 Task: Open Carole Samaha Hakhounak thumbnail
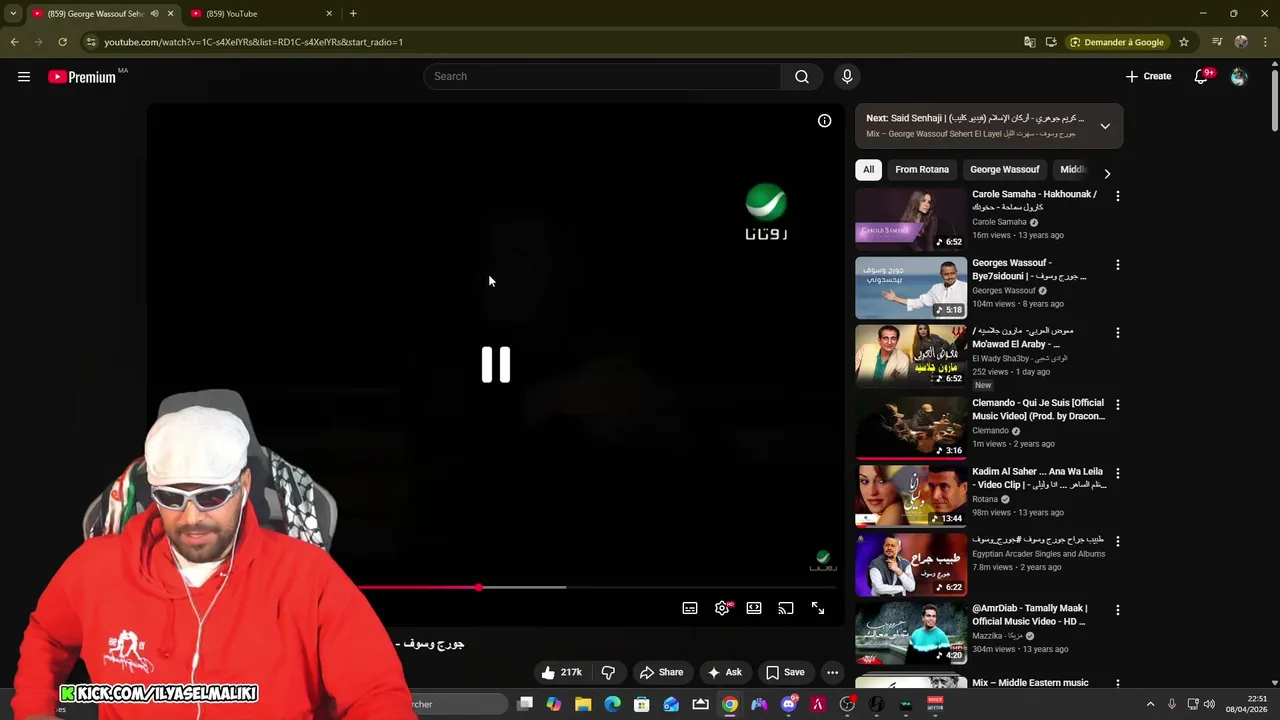(x=911, y=219)
